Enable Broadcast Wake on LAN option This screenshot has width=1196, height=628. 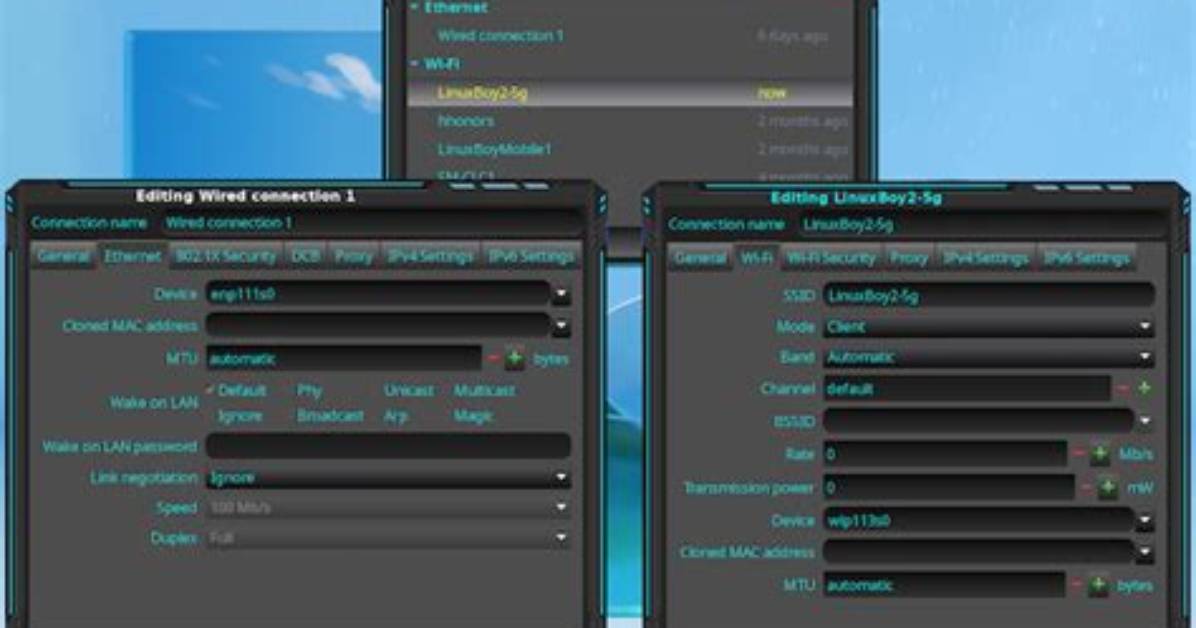click(x=330, y=416)
